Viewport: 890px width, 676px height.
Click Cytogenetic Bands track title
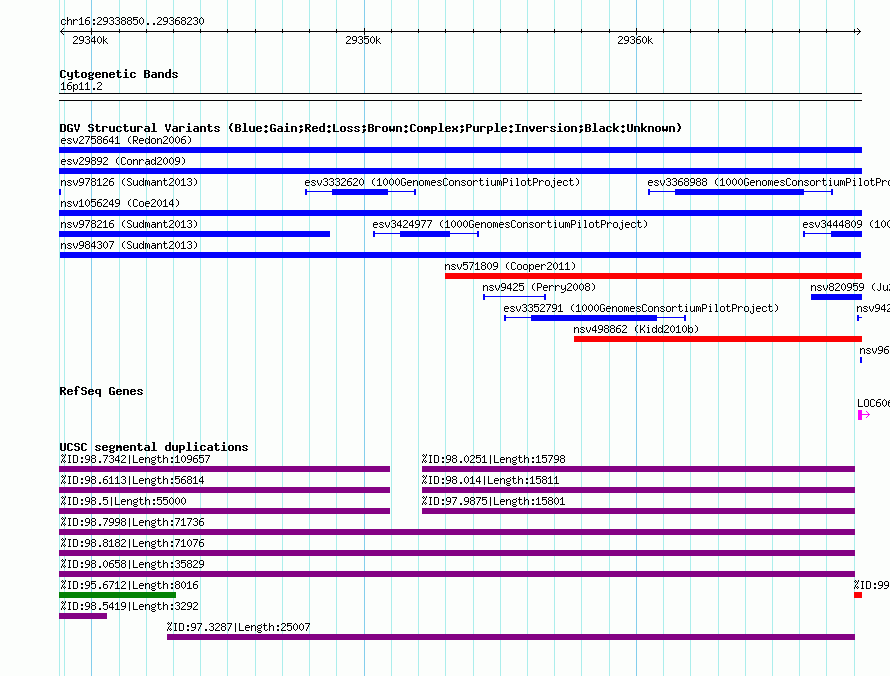(x=119, y=74)
